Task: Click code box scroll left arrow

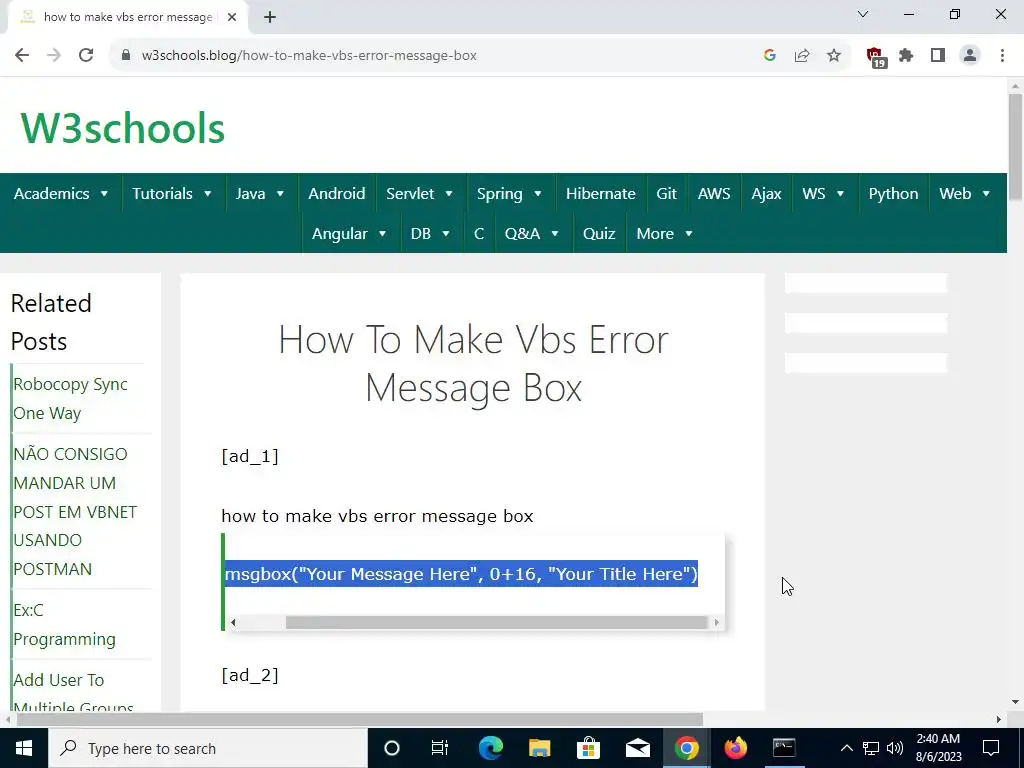Action: click(x=233, y=622)
